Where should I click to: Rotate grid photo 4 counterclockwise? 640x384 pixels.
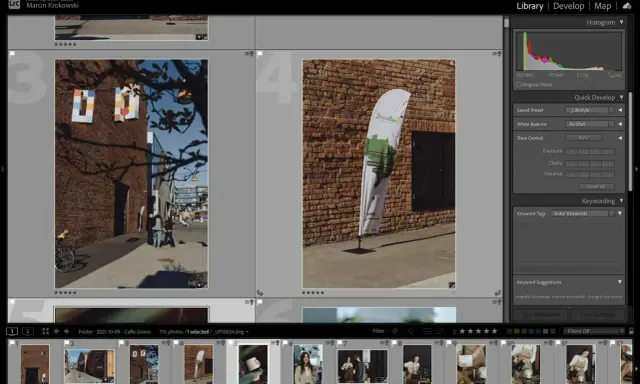click(260, 293)
